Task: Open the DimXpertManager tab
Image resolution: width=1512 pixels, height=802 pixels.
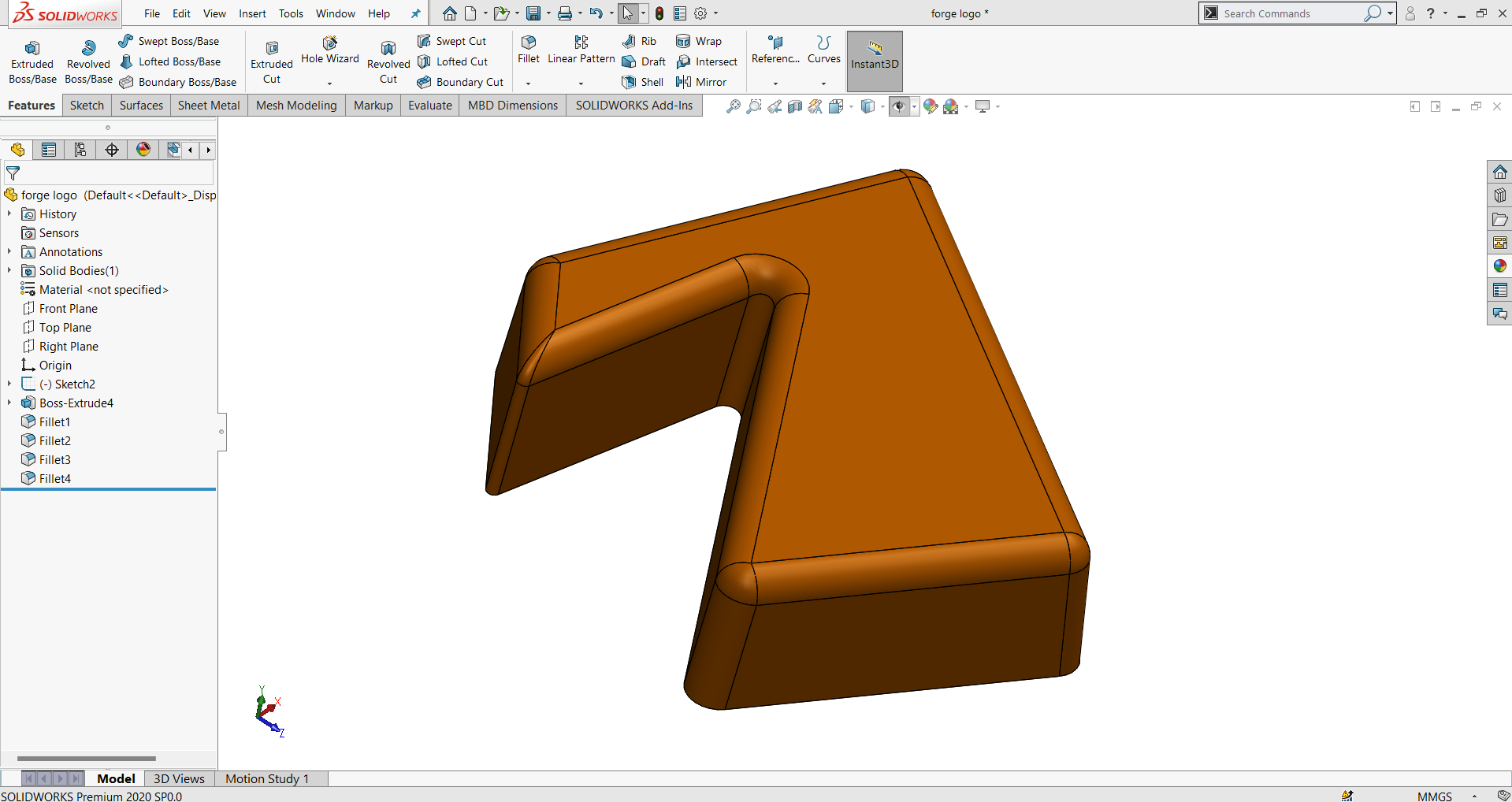Action: (x=112, y=150)
